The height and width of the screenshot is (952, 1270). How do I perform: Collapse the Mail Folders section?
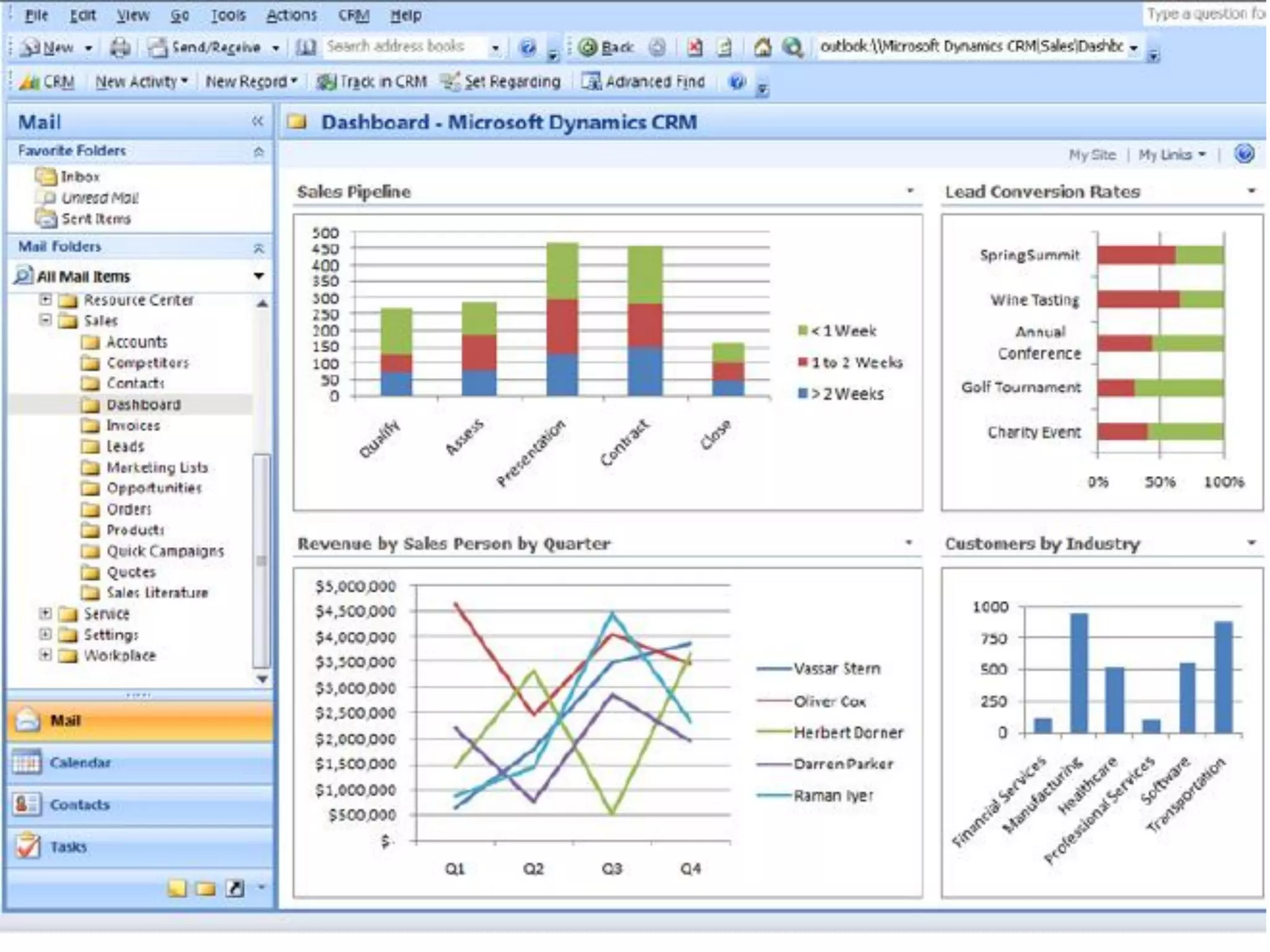[259, 248]
